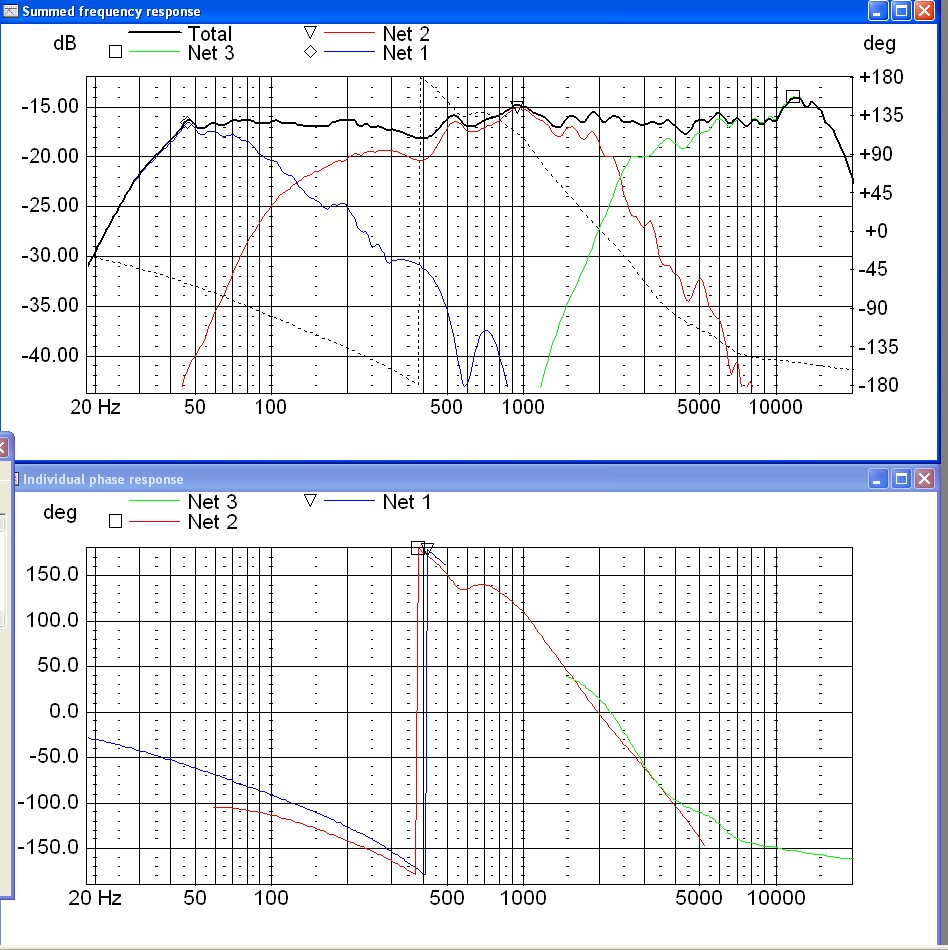Click the dB axis label
Image resolution: width=948 pixels, height=950 pixels.
point(65,43)
